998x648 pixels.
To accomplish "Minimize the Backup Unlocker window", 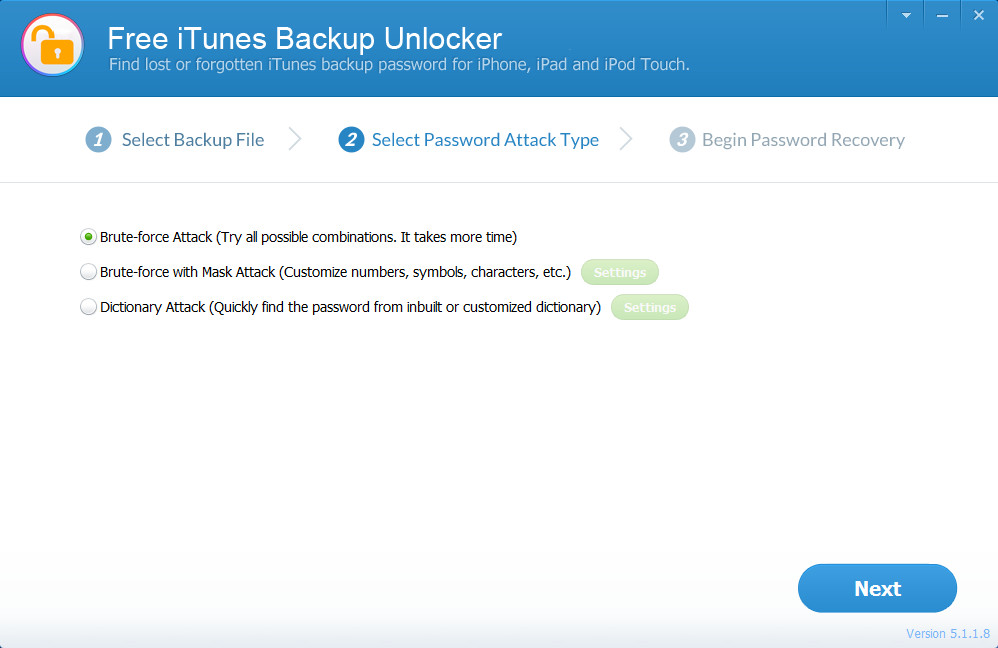I will point(942,16).
